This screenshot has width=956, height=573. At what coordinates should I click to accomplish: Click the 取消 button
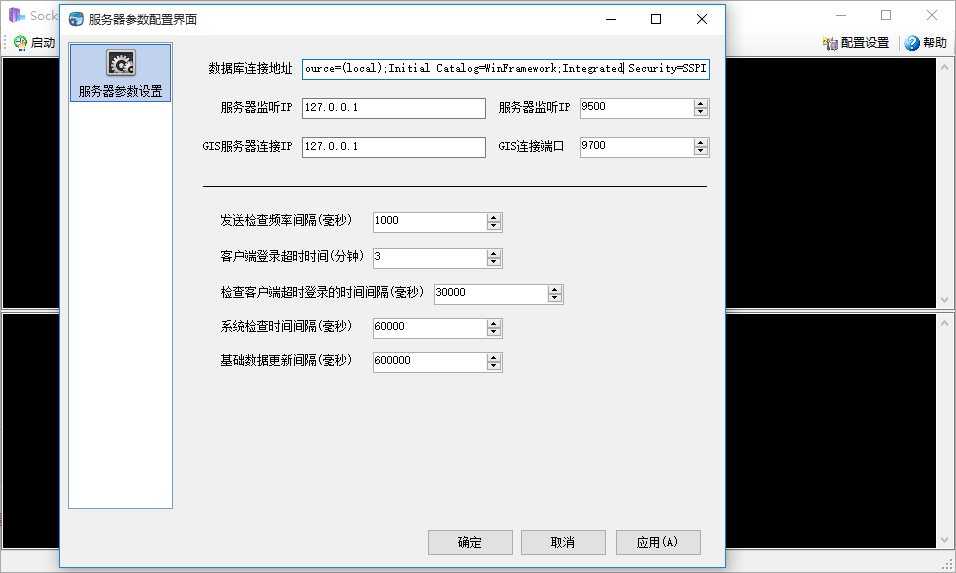tap(563, 542)
